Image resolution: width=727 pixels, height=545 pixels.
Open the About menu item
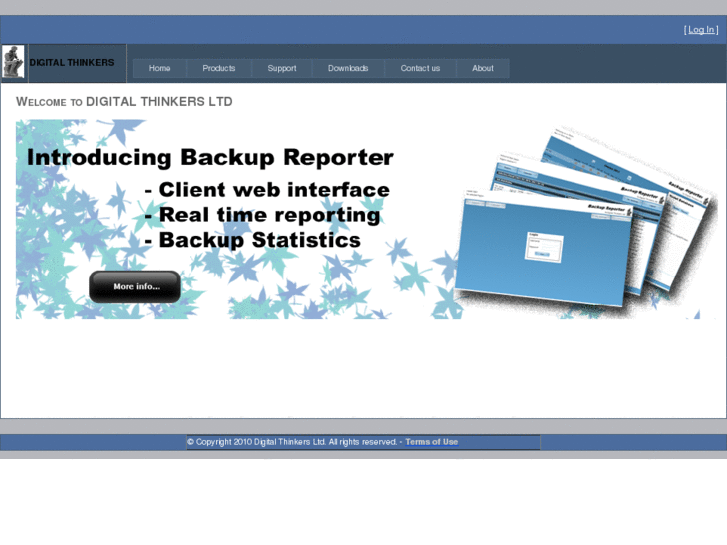483,68
